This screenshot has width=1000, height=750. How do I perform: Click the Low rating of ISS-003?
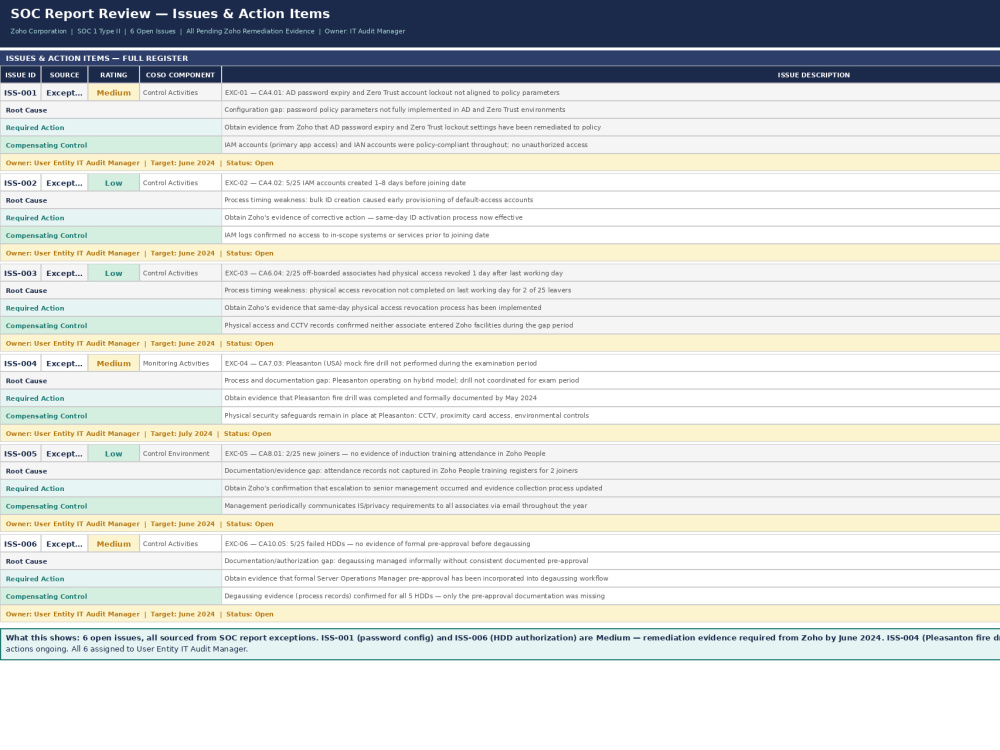click(x=114, y=273)
